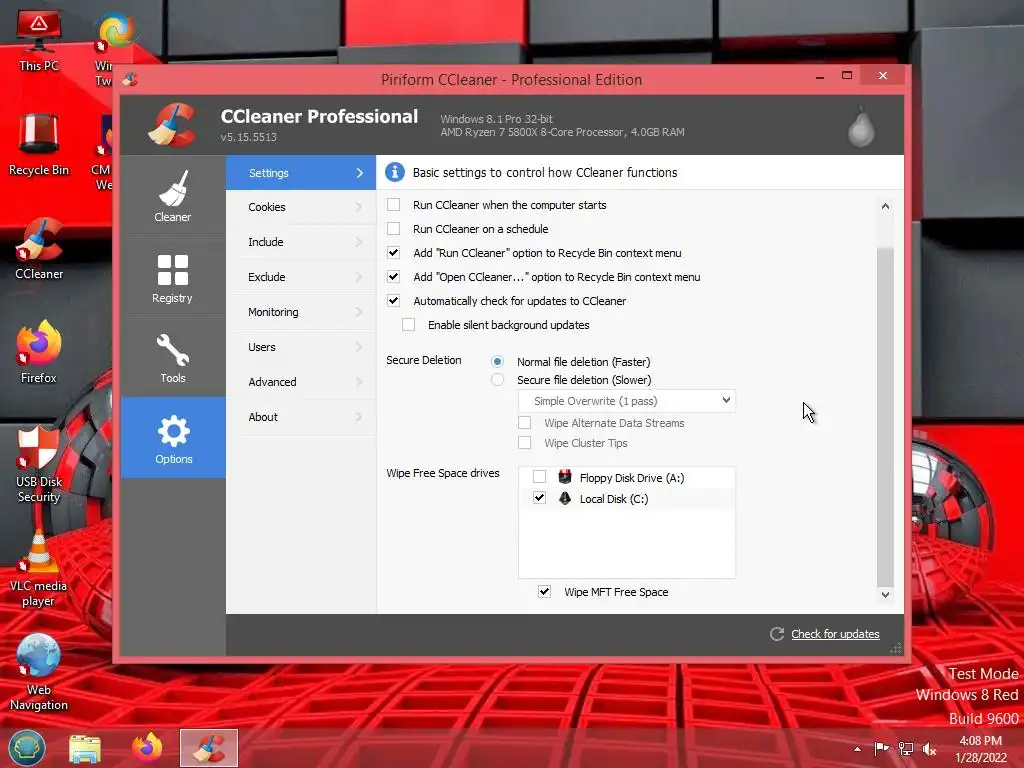Enable Run CCleaner on a schedule
The height and width of the screenshot is (768, 1024).
pos(393,229)
